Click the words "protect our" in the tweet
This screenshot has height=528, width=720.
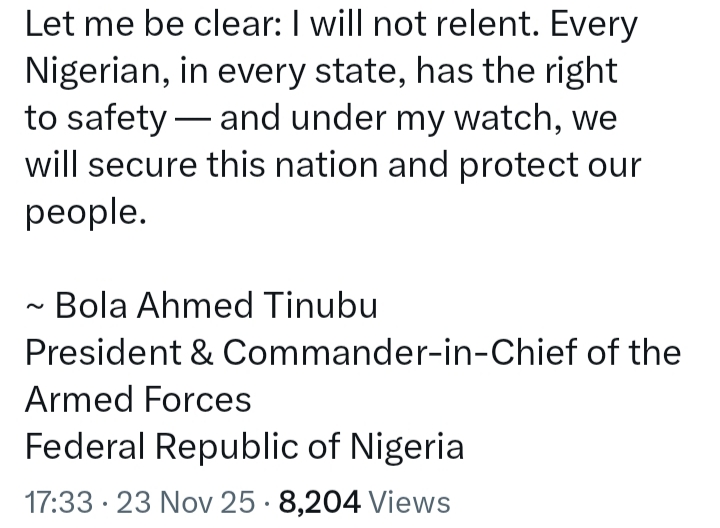tap(550, 166)
